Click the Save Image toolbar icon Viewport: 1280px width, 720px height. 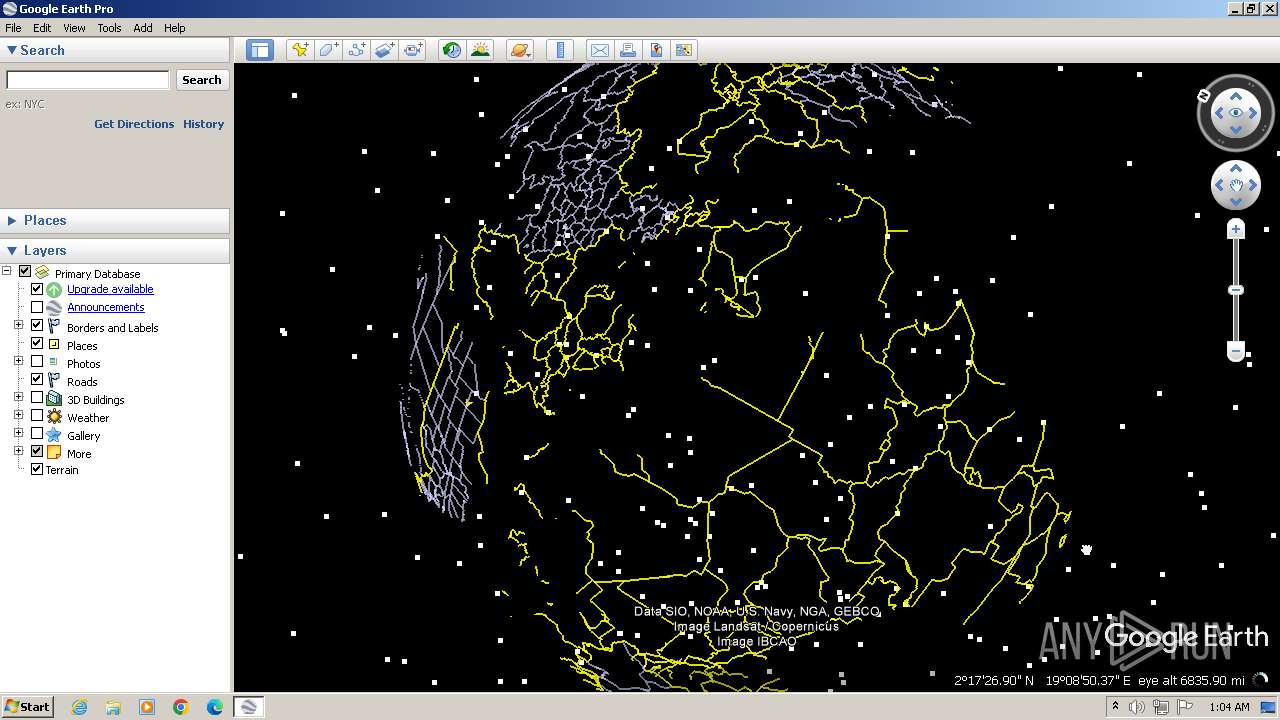click(x=655, y=50)
